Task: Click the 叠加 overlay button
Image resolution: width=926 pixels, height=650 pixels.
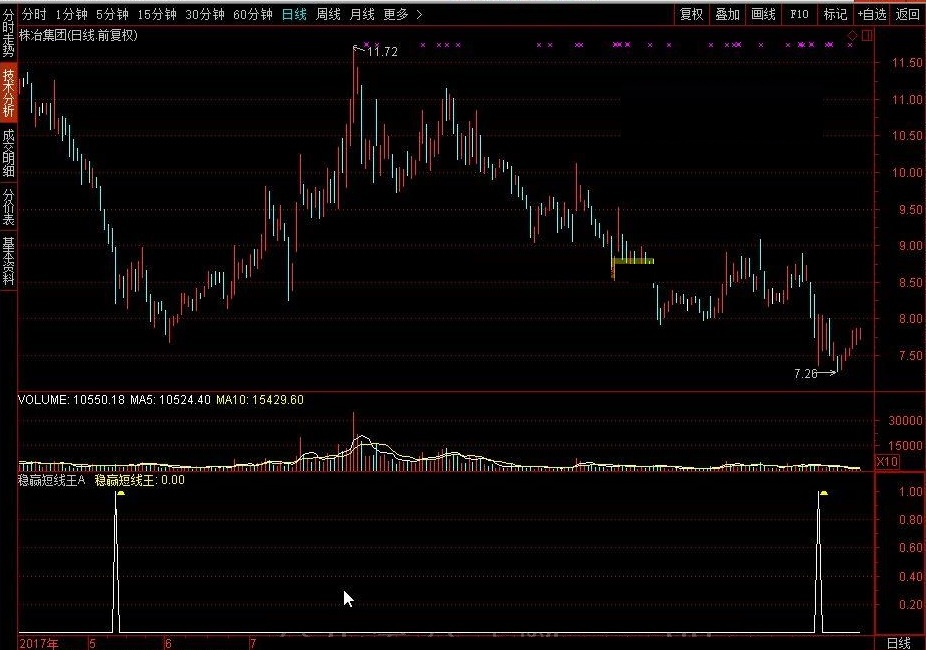Action: [x=728, y=14]
